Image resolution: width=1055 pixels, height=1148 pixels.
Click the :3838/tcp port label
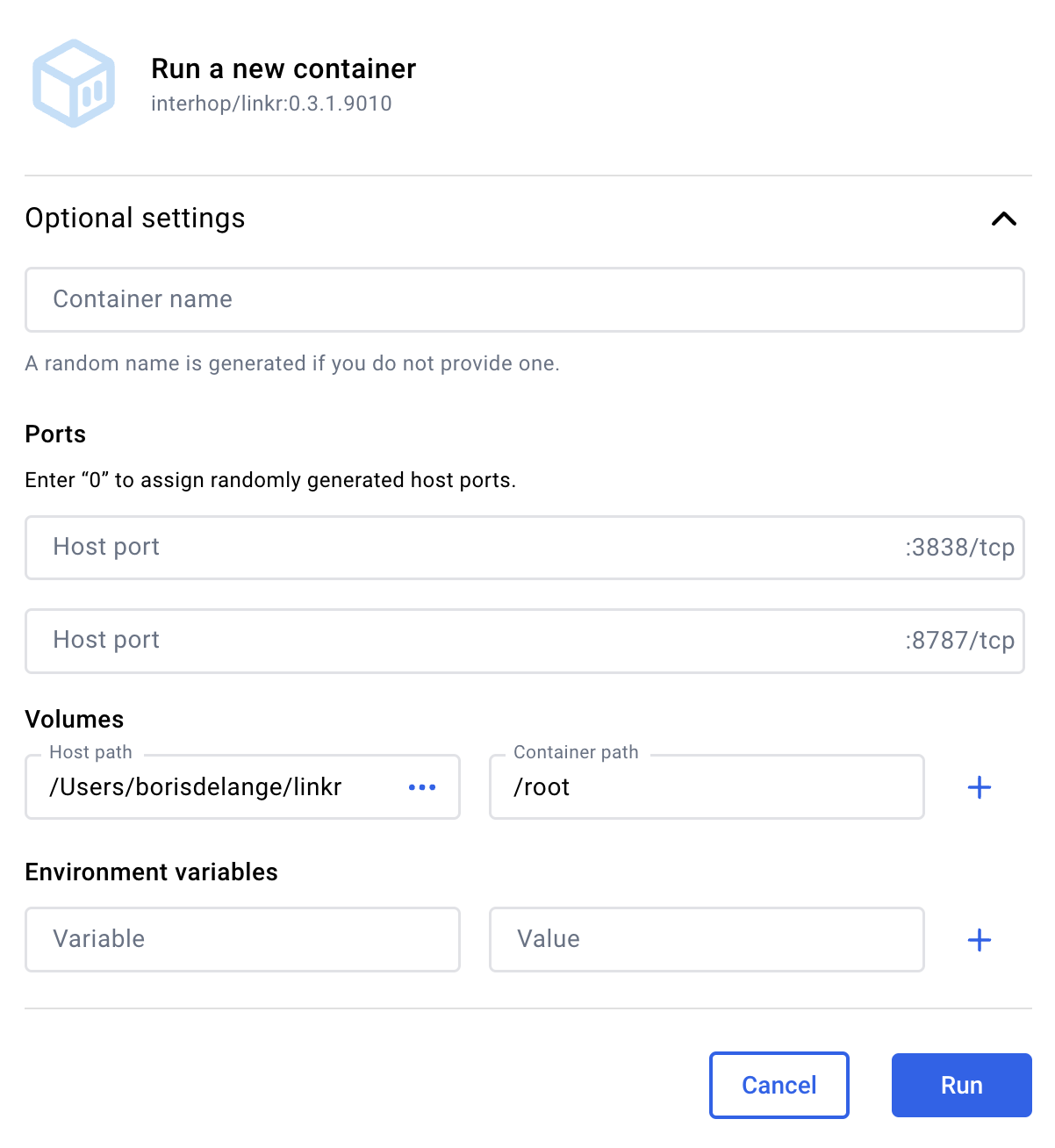[x=960, y=548]
